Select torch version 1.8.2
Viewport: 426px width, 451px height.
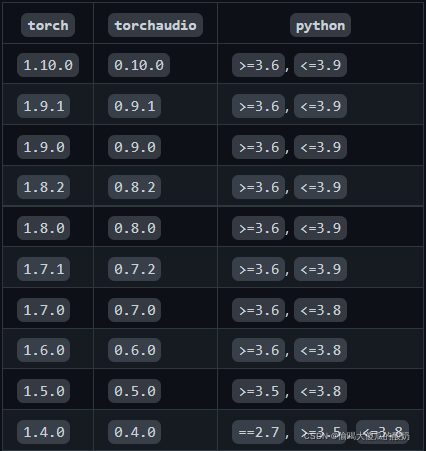[44, 187]
